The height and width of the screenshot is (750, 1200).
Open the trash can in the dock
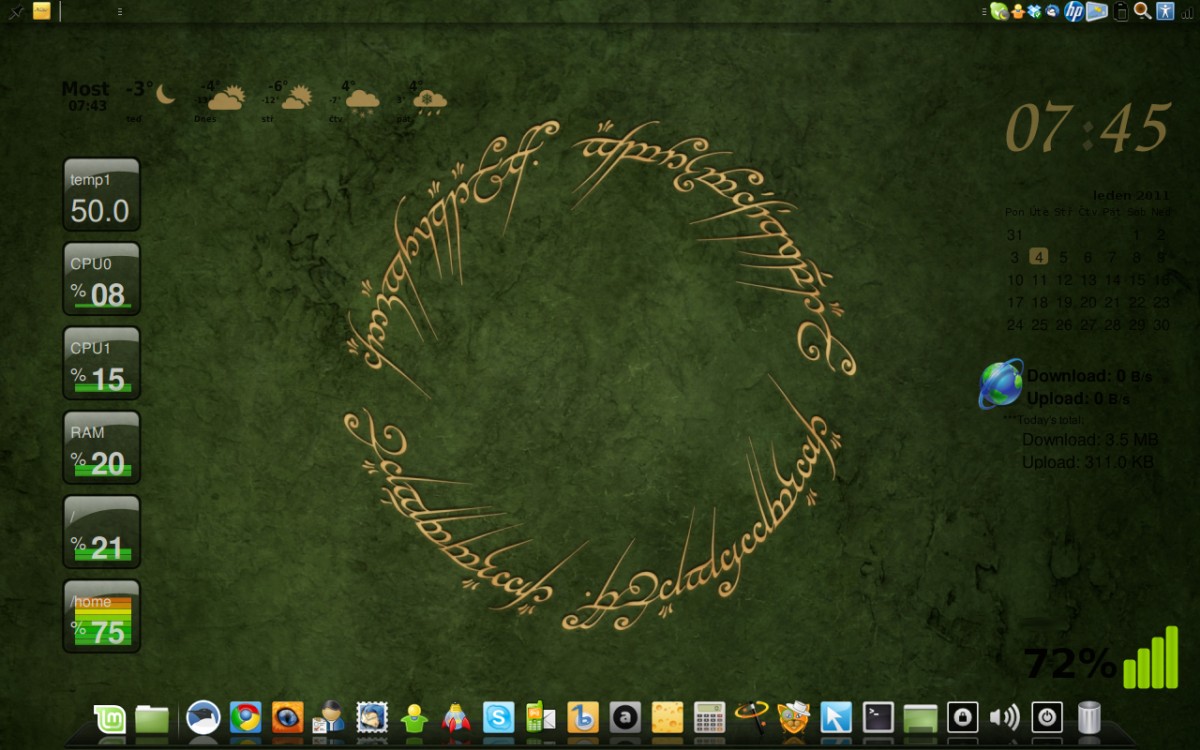coord(1089,718)
